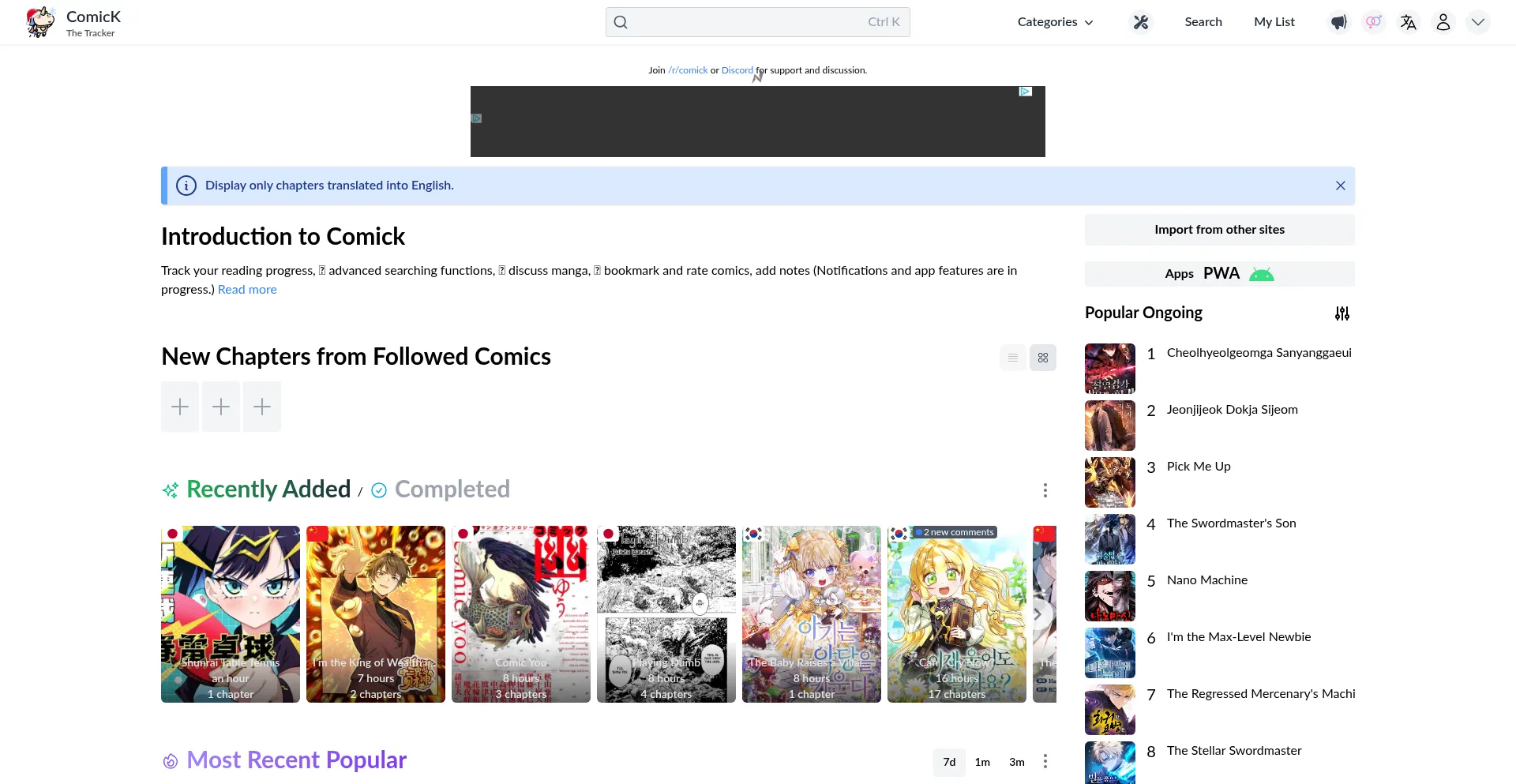Click the 2 new comments badge
The height and width of the screenshot is (784, 1516).
pyautogui.click(x=955, y=532)
